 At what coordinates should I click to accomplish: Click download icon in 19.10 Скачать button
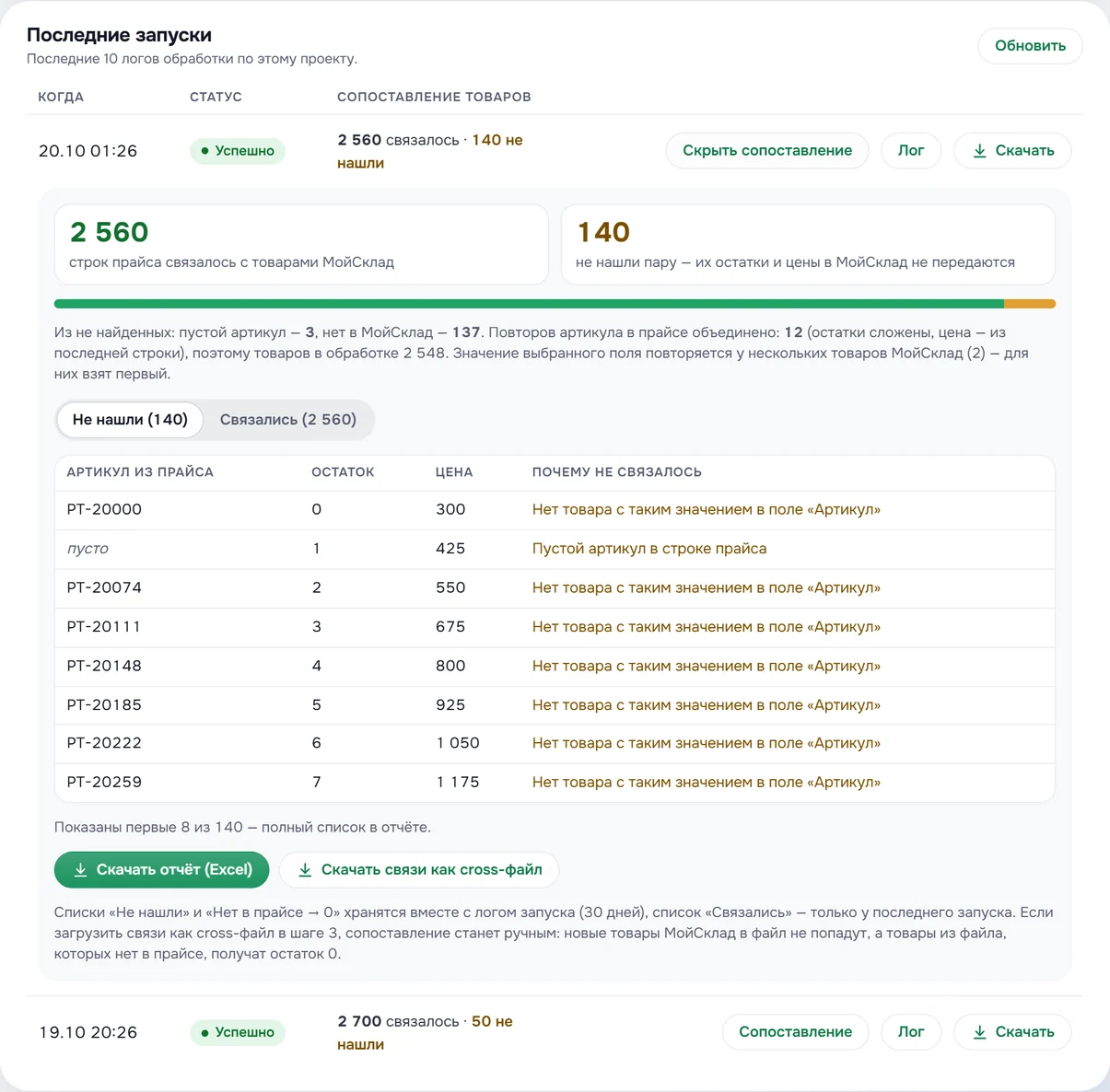pos(980,1032)
